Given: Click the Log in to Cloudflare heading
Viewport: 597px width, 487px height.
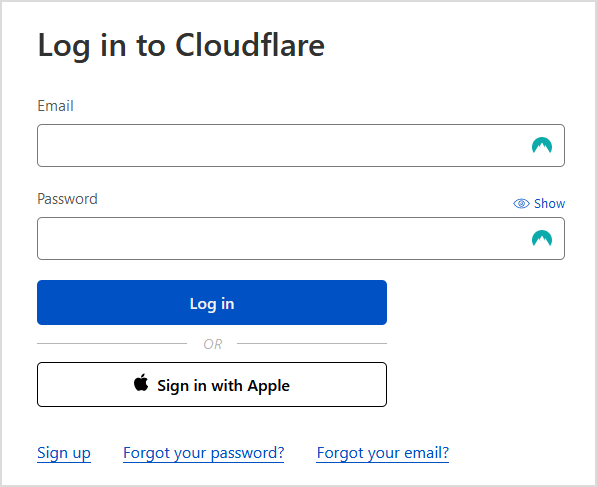Looking at the screenshot, I should pyautogui.click(x=181, y=46).
